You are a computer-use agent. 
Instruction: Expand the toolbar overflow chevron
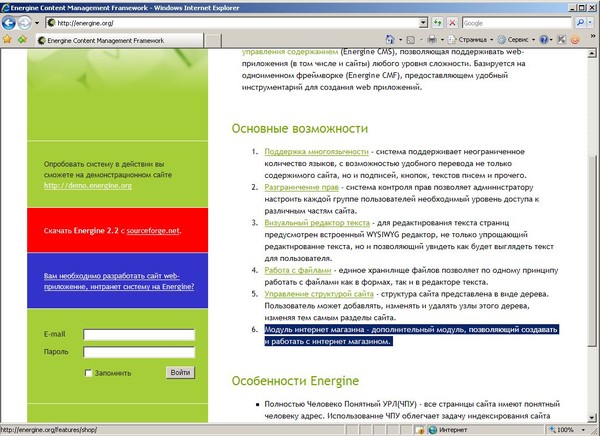click(x=594, y=36)
